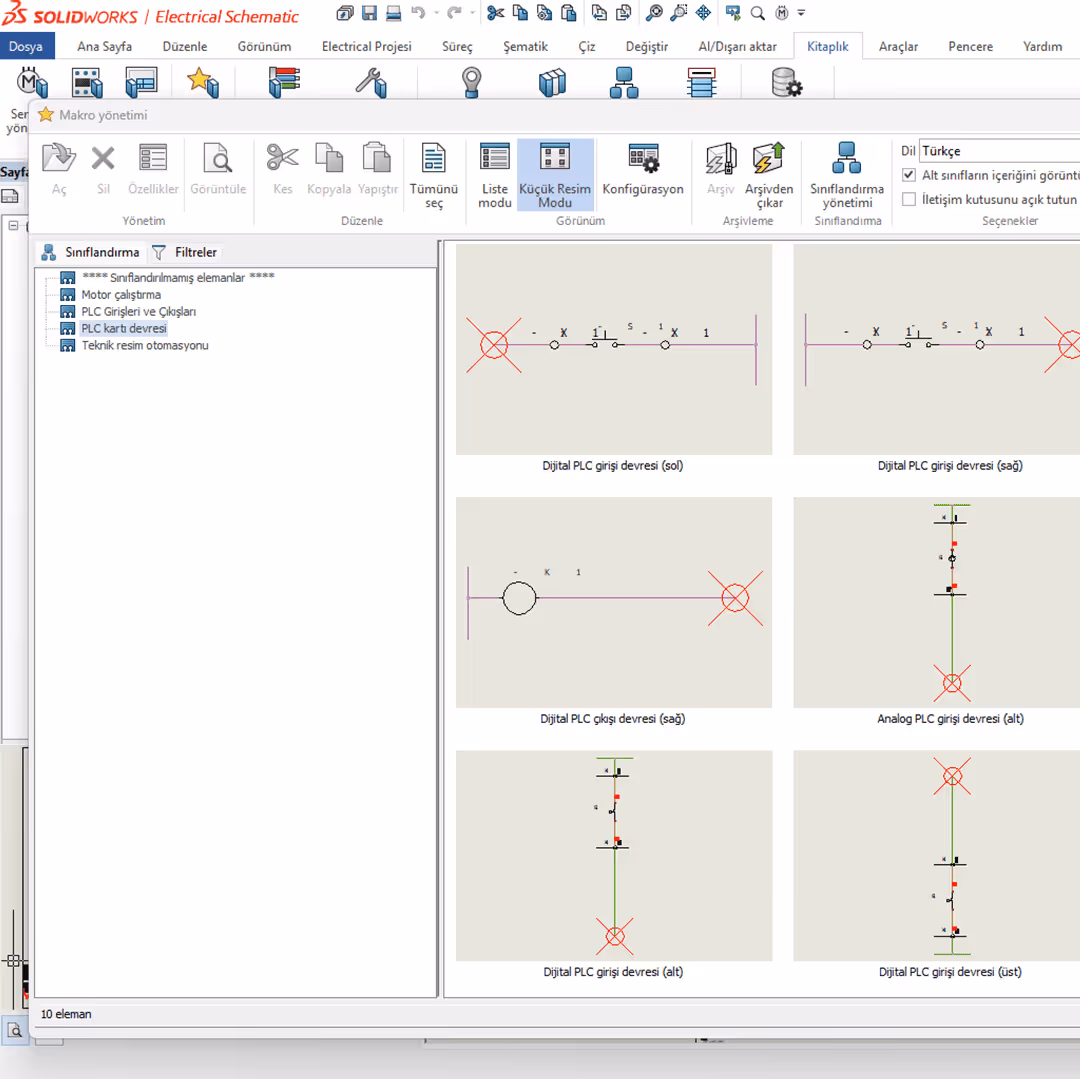Open the Redo history dropdown arrow

click(472, 12)
